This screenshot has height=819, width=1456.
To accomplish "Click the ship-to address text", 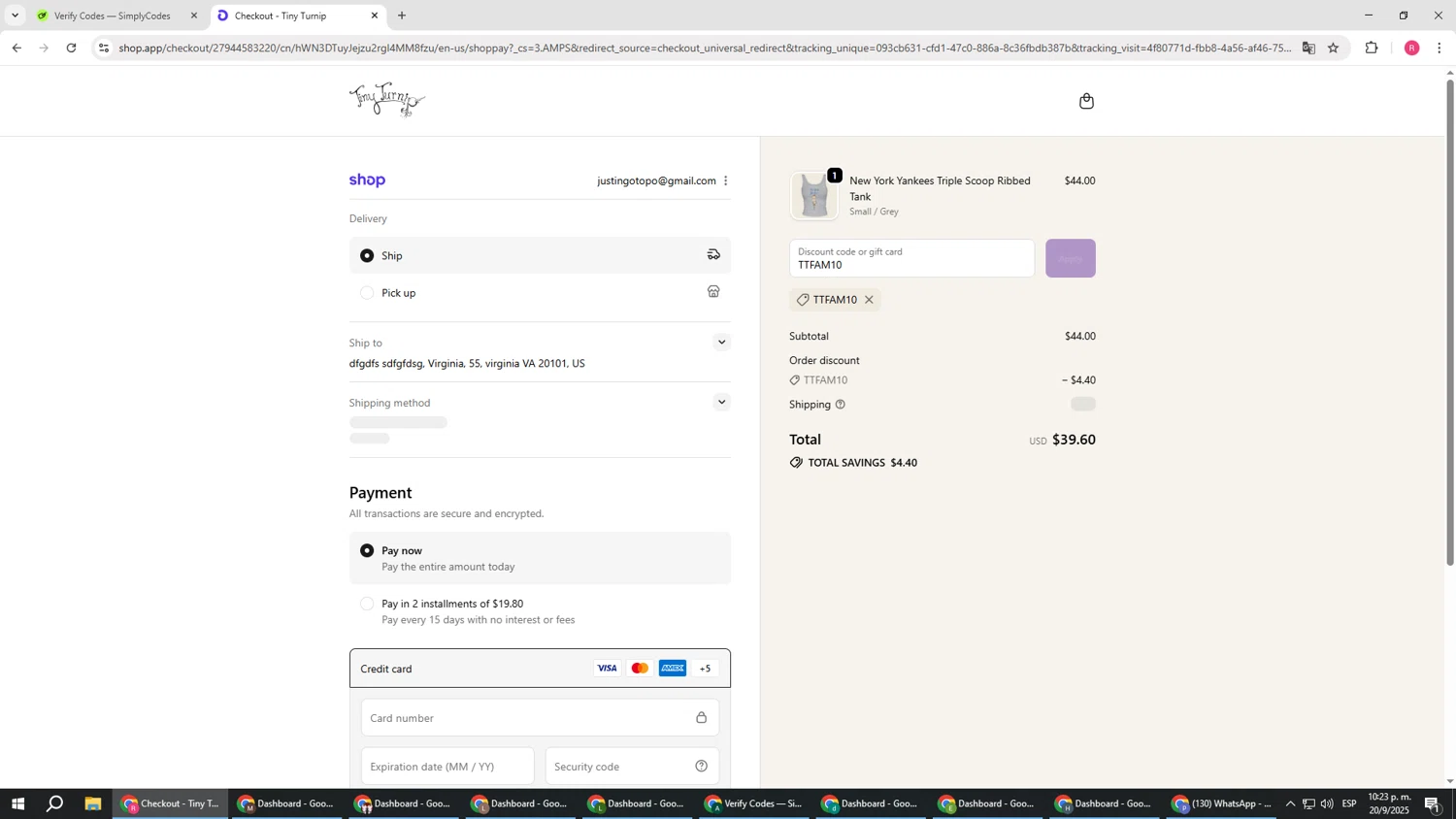I will (467, 364).
